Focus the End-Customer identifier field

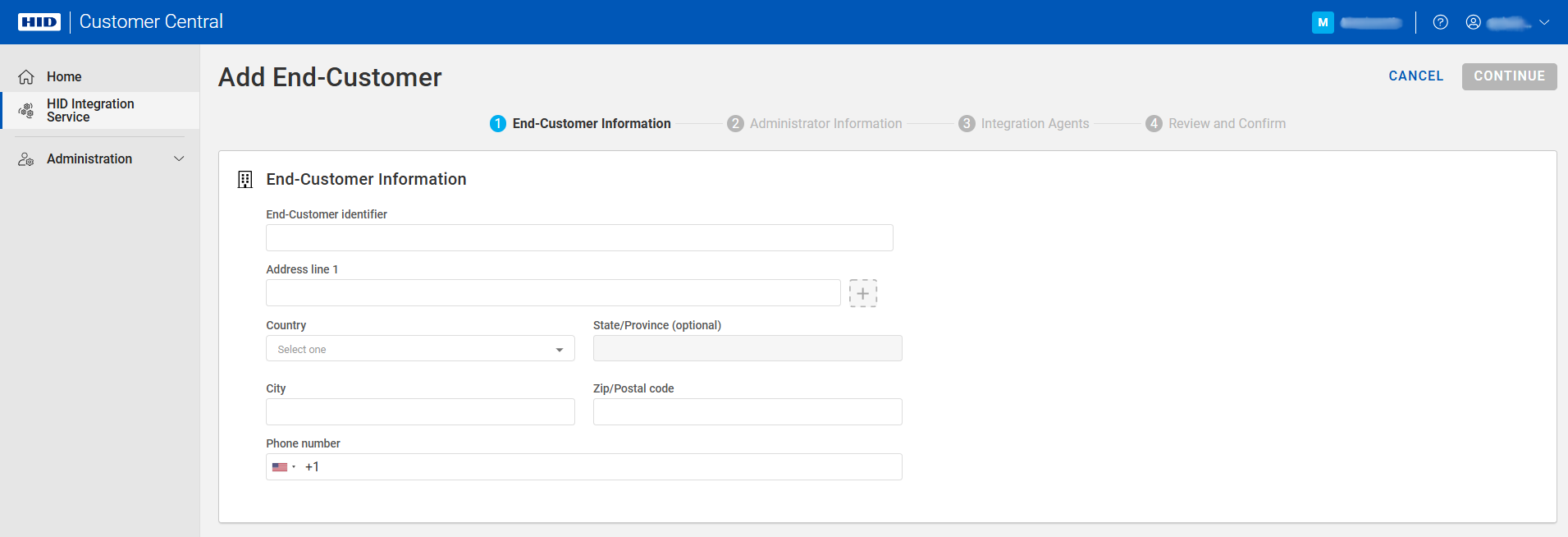click(x=579, y=238)
